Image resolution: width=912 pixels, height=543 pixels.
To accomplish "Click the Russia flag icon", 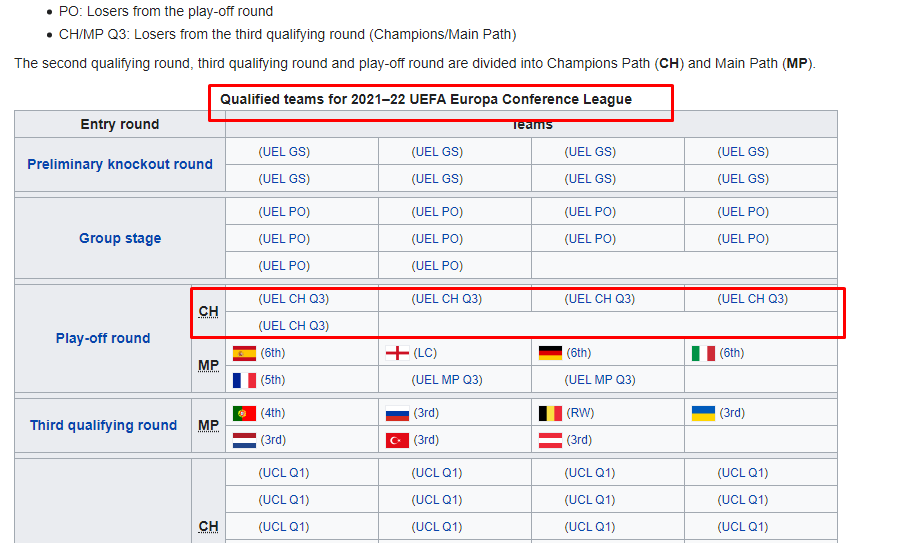I will [397, 413].
